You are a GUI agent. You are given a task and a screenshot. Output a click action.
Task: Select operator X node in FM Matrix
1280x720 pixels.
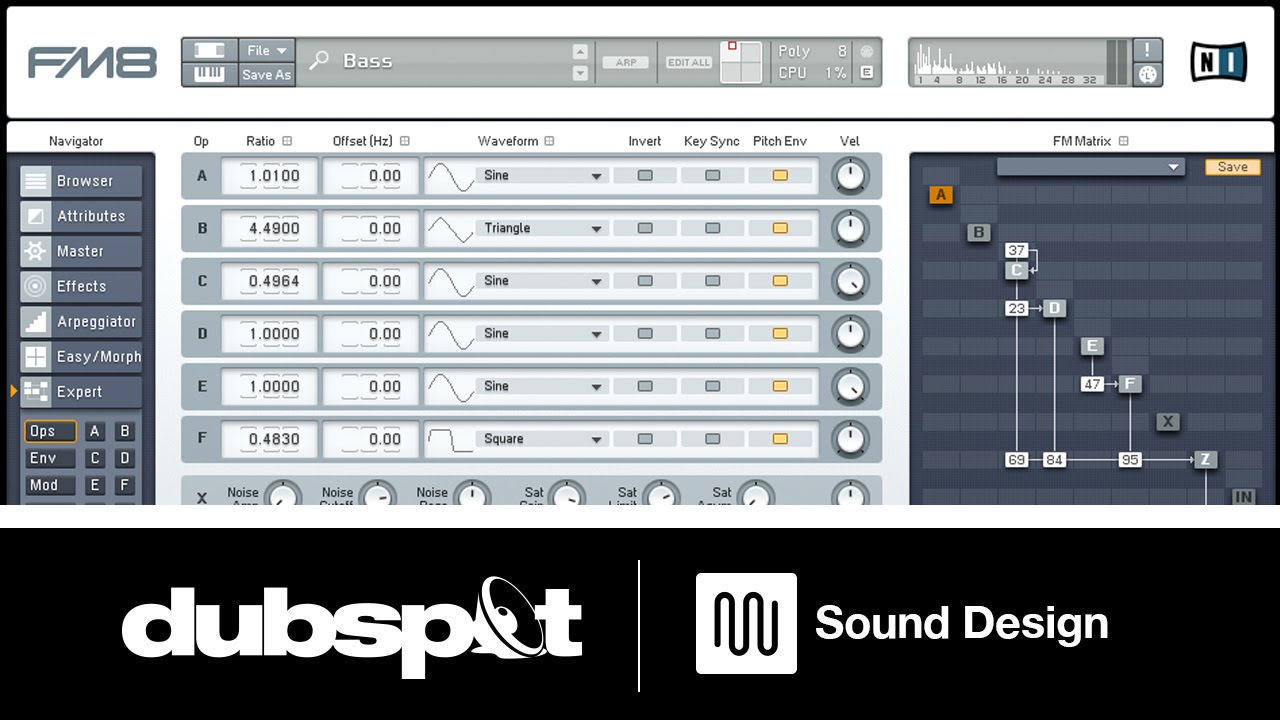[1168, 422]
